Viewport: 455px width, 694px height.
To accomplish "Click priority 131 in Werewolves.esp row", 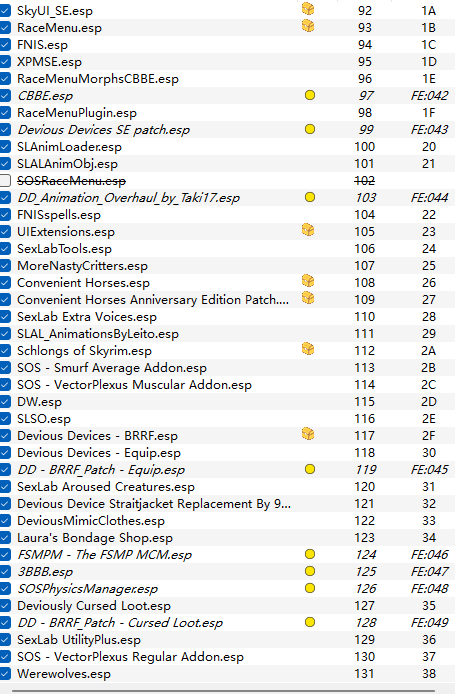I will click(365, 674).
